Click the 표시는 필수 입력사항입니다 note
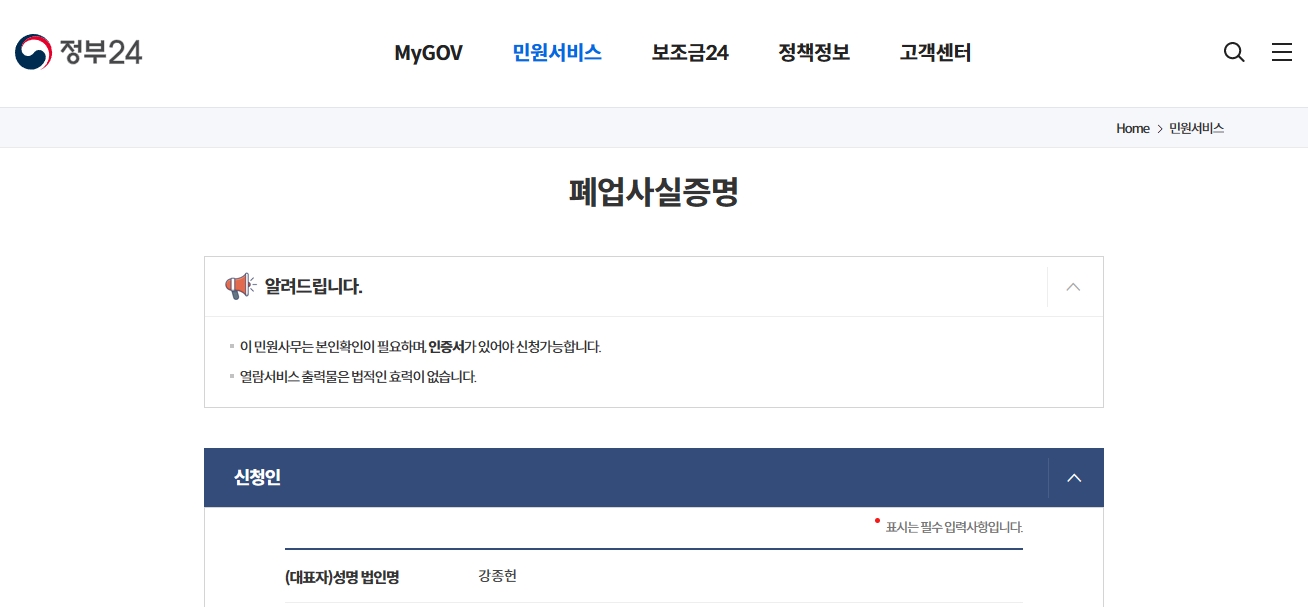 tap(954, 527)
